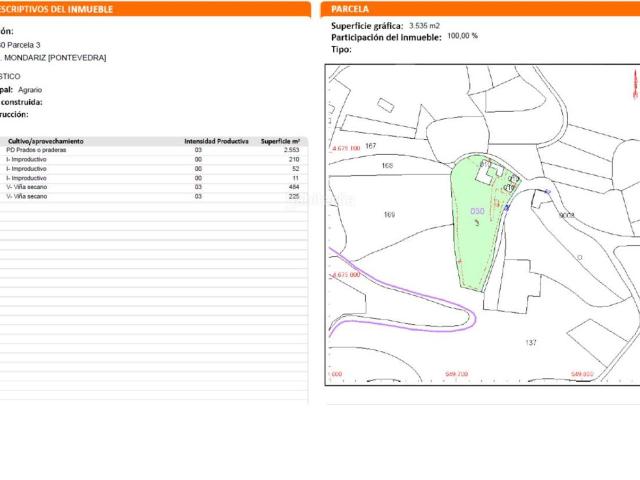Click the Participación del inmueble 100,00 % value
Screen dimensions: 640x480
pos(462,36)
